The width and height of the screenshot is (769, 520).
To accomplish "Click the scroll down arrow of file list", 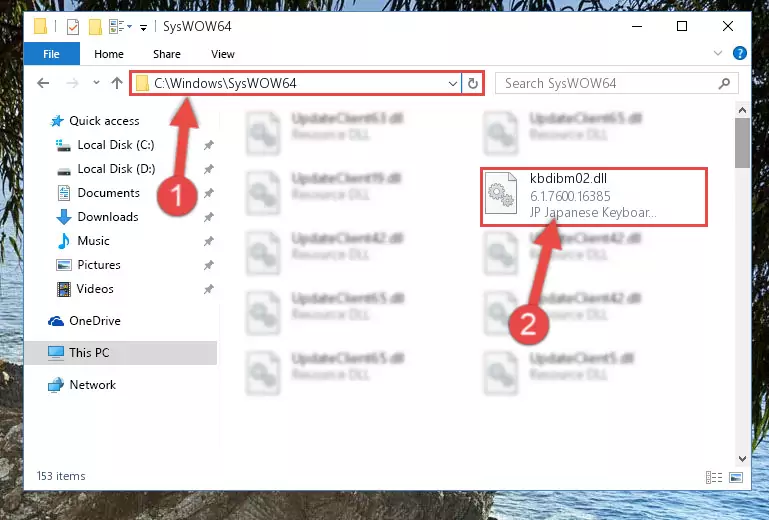I will pyautogui.click(x=743, y=459).
